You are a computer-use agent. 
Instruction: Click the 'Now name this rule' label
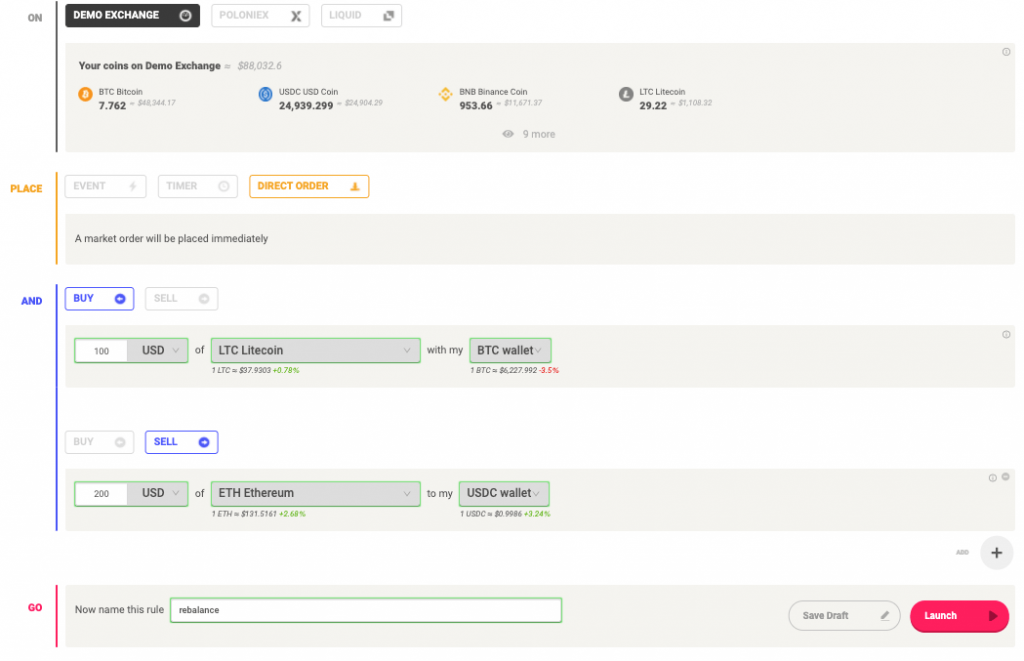click(120, 610)
